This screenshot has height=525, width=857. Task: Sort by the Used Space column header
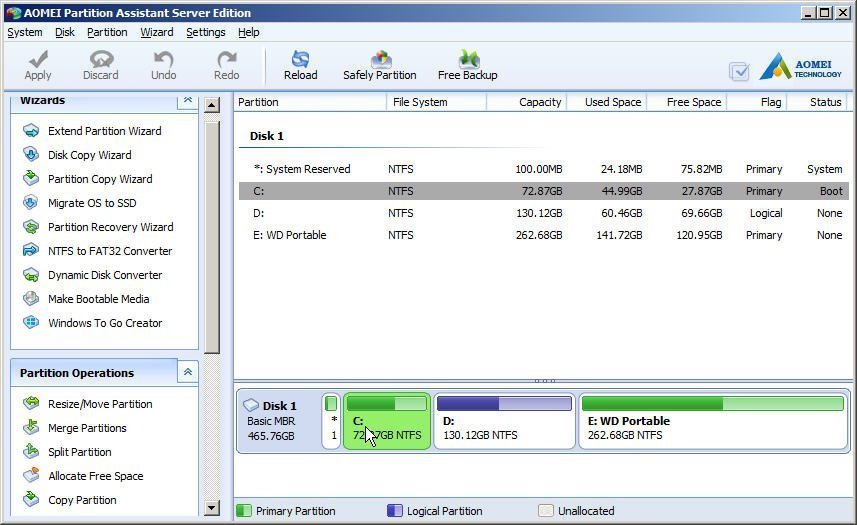point(607,102)
